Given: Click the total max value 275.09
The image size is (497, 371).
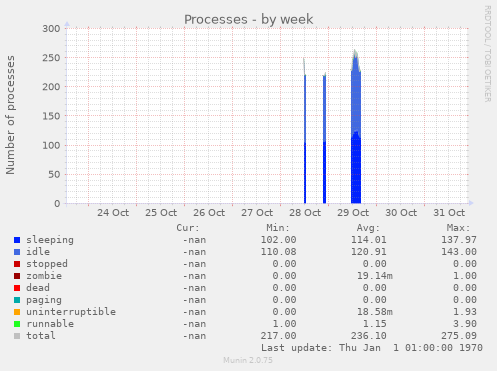Looking at the screenshot, I should [459, 336].
